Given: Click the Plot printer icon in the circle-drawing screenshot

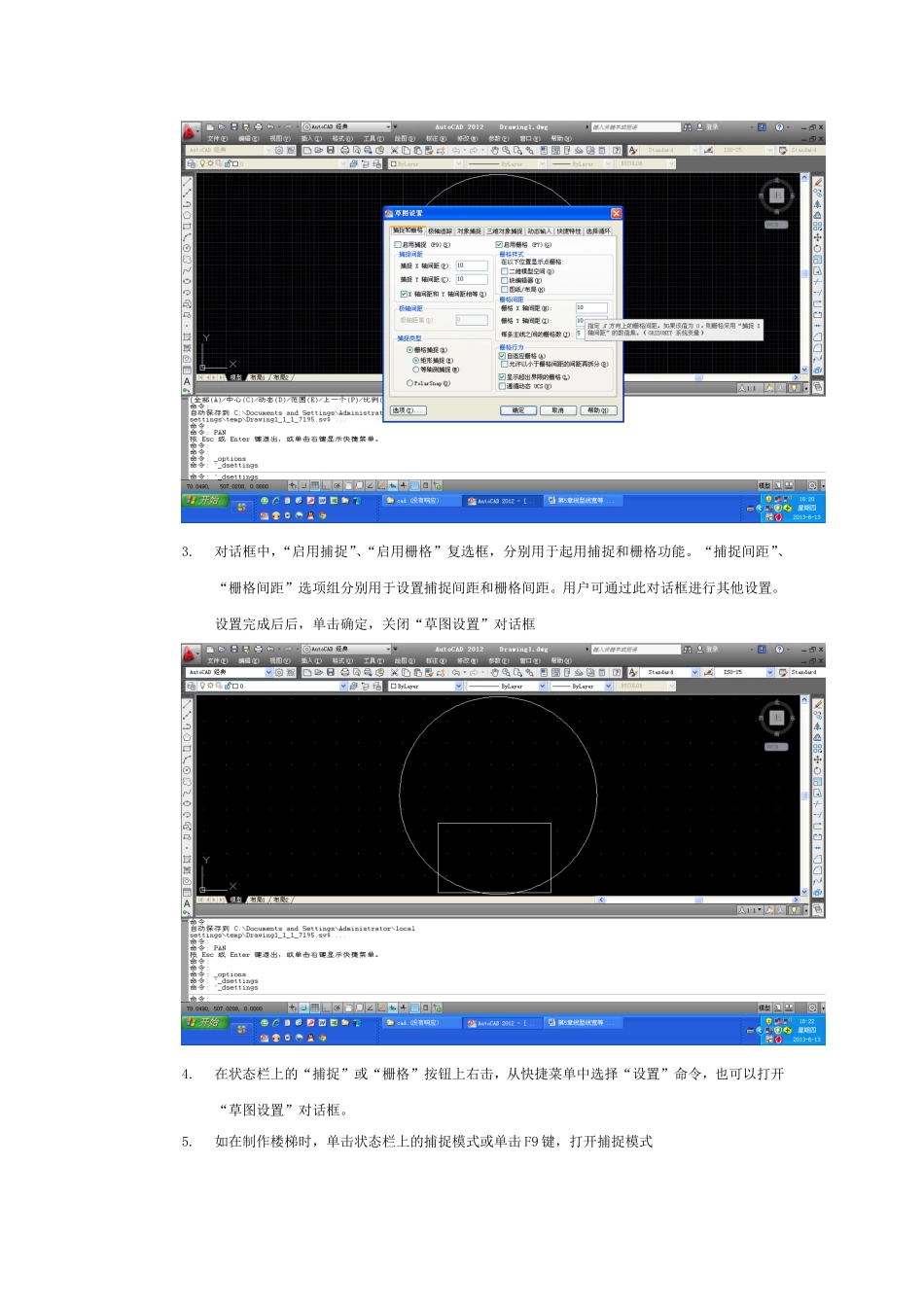Looking at the screenshot, I should point(345,672).
